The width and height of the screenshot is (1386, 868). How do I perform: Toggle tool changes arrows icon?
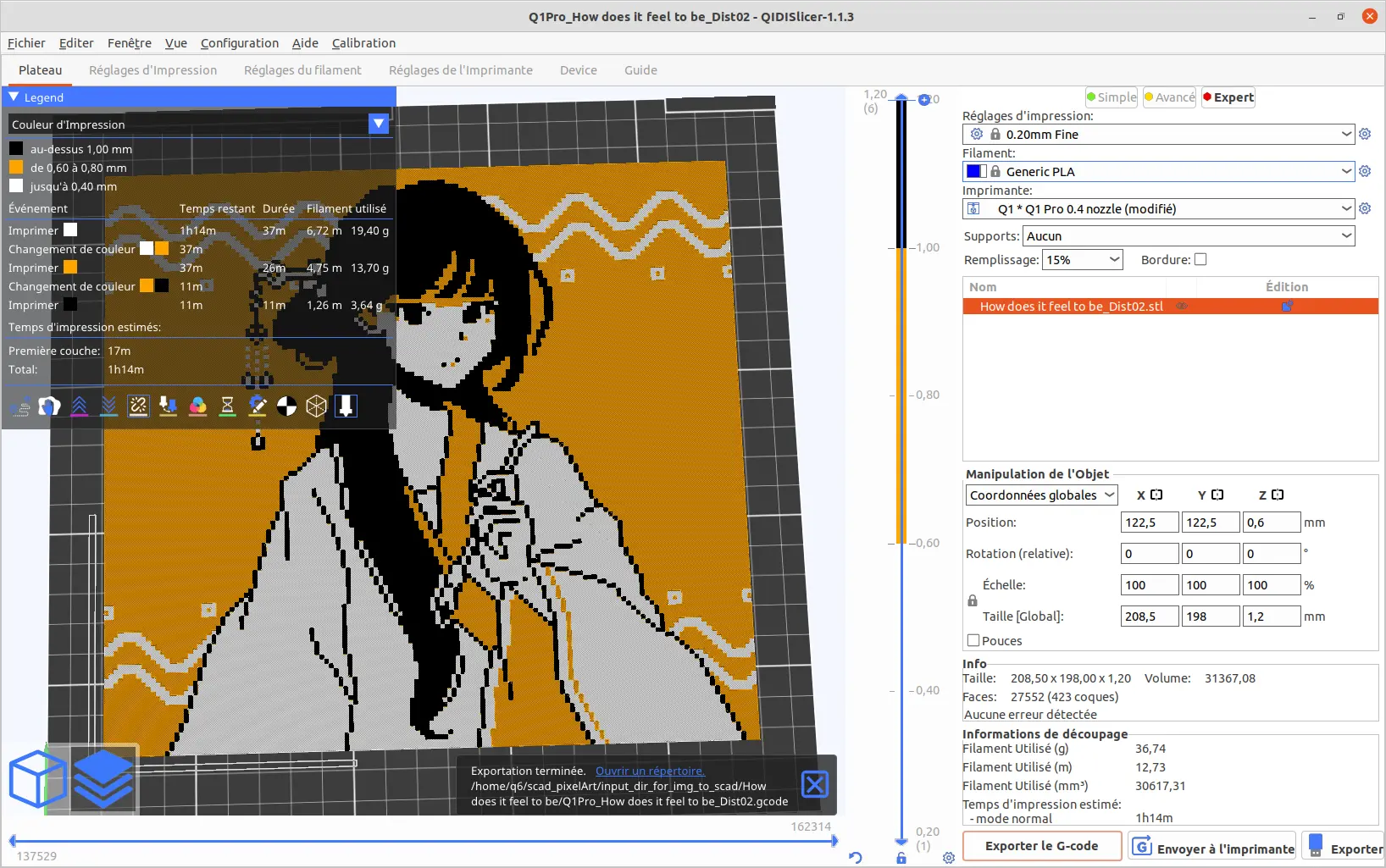169,407
